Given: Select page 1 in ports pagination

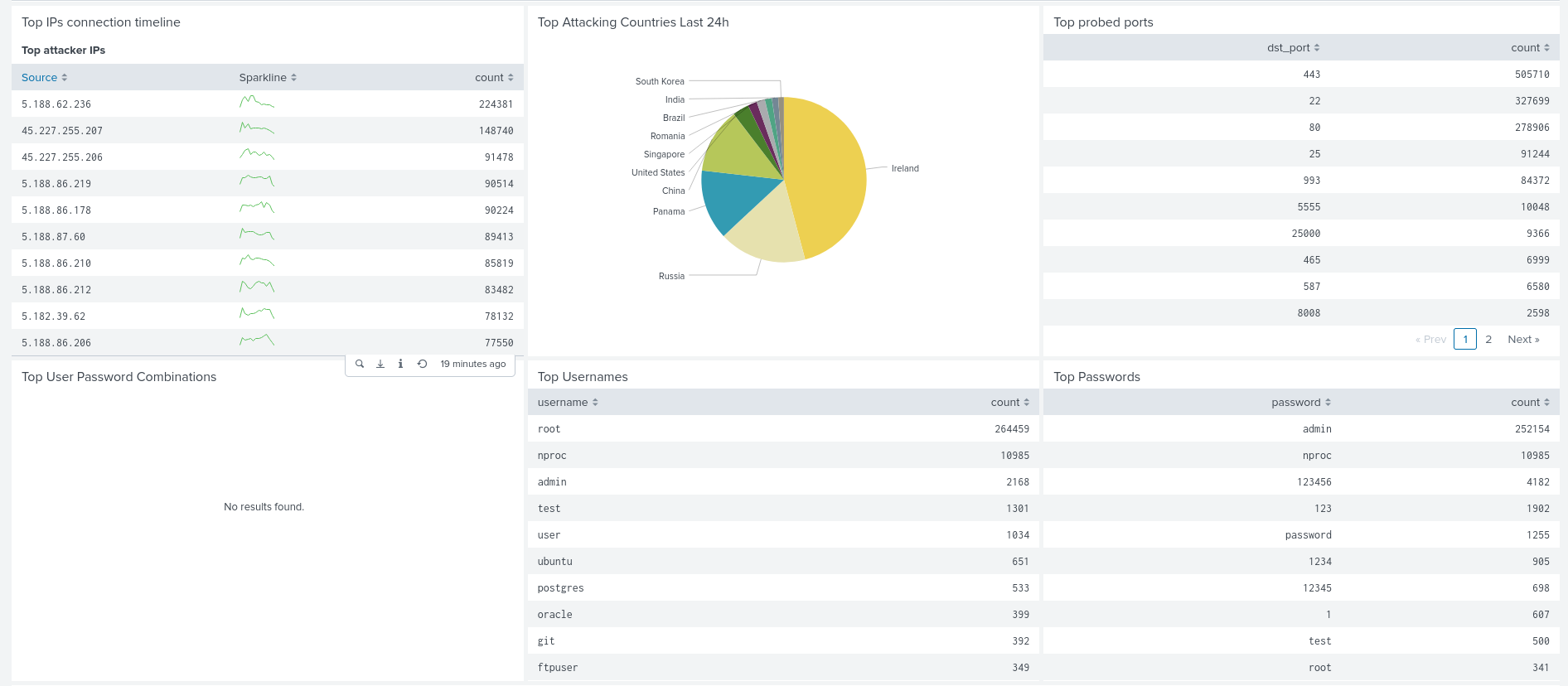Looking at the screenshot, I should [x=1464, y=339].
